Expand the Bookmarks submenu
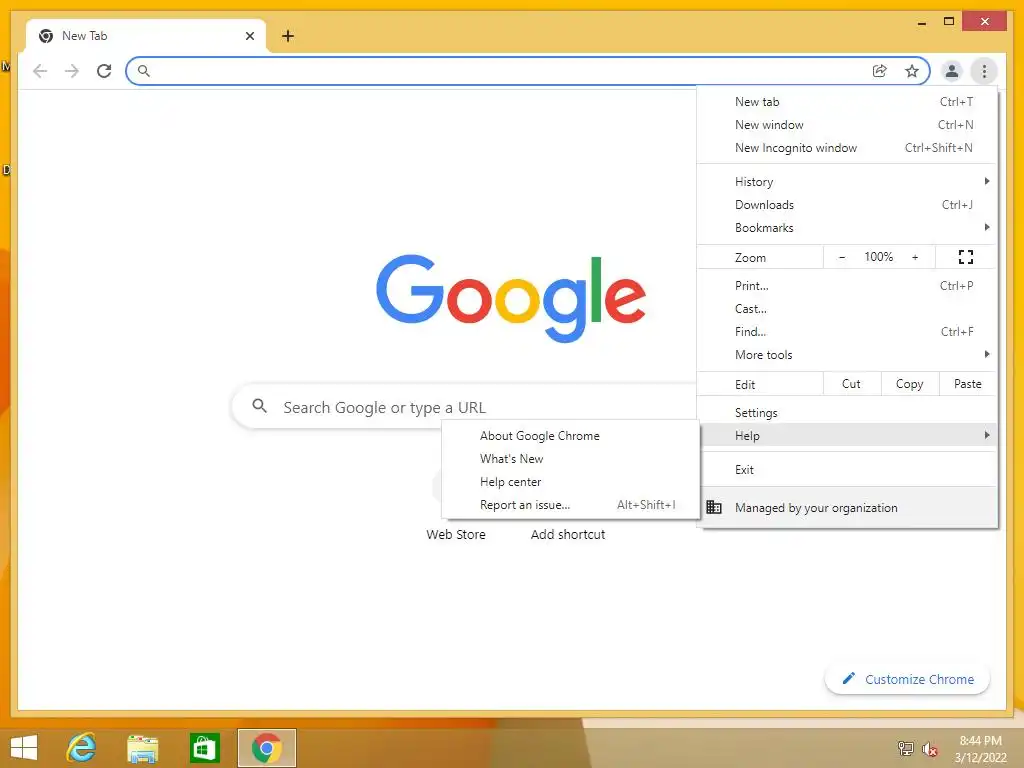This screenshot has width=1024, height=768. (x=847, y=227)
